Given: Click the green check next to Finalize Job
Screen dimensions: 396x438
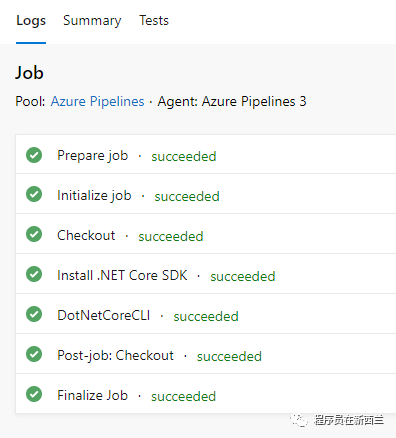Looking at the screenshot, I should (34, 395).
